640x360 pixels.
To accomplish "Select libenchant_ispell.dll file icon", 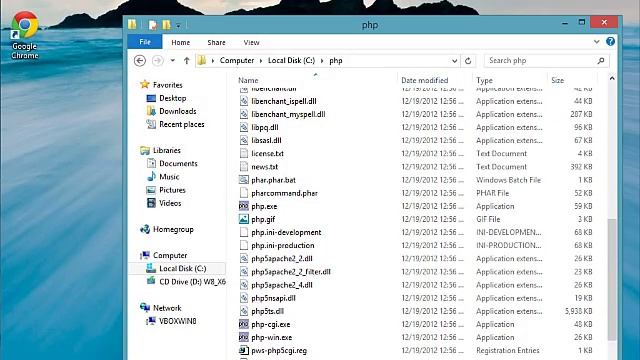I will tap(244, 101).
